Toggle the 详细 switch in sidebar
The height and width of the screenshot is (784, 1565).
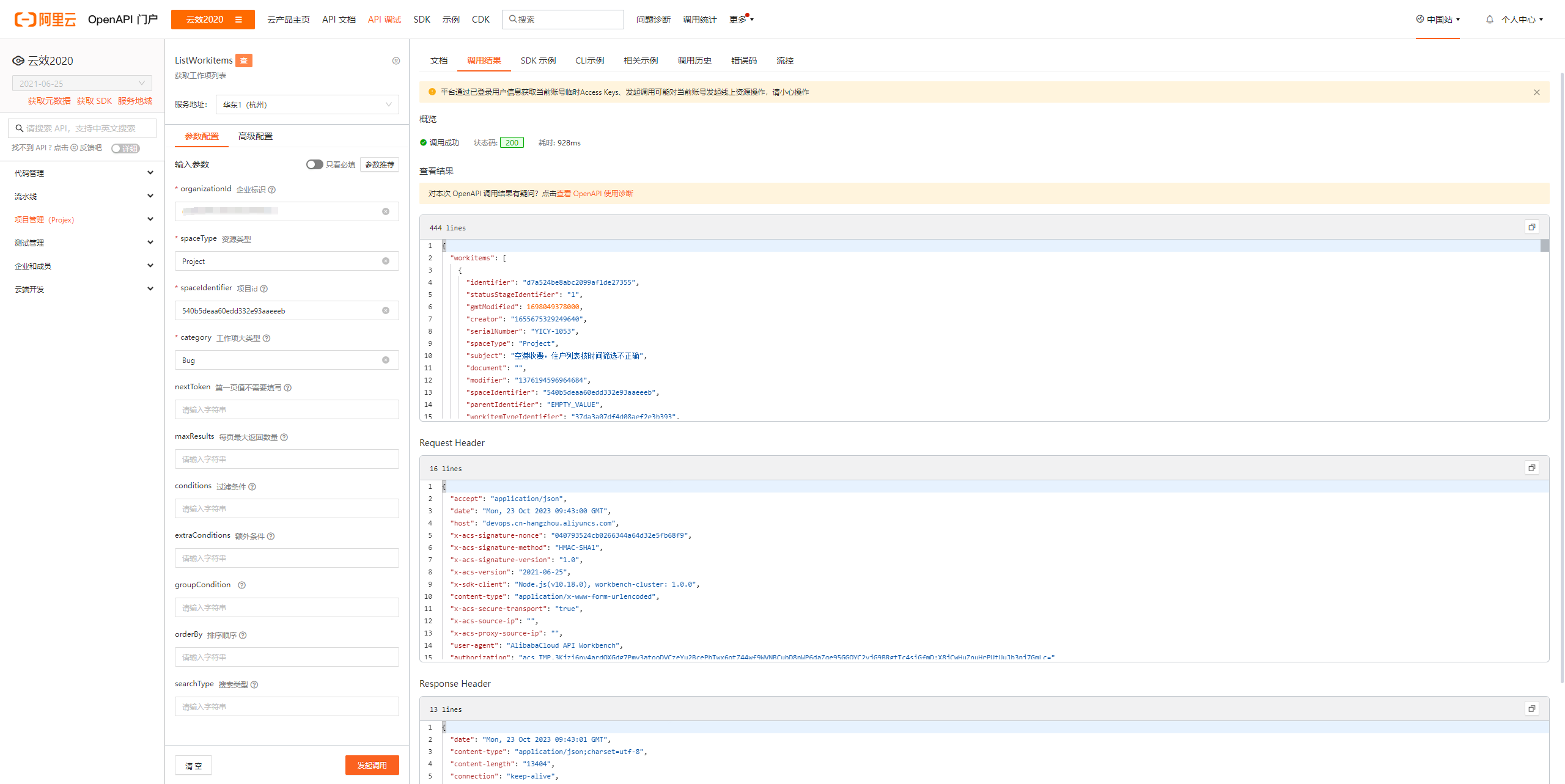click(125, 148)
